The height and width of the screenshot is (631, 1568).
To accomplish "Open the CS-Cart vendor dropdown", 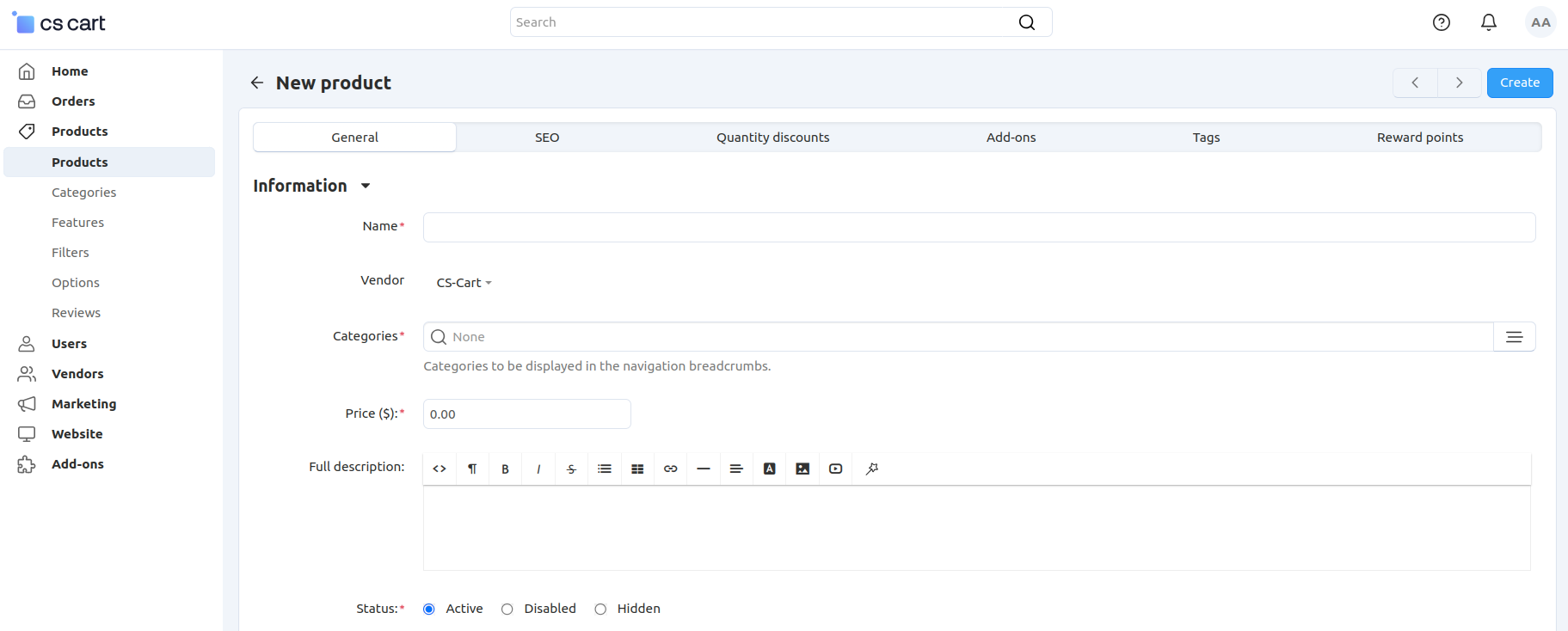I will click(x=464, y=283).
